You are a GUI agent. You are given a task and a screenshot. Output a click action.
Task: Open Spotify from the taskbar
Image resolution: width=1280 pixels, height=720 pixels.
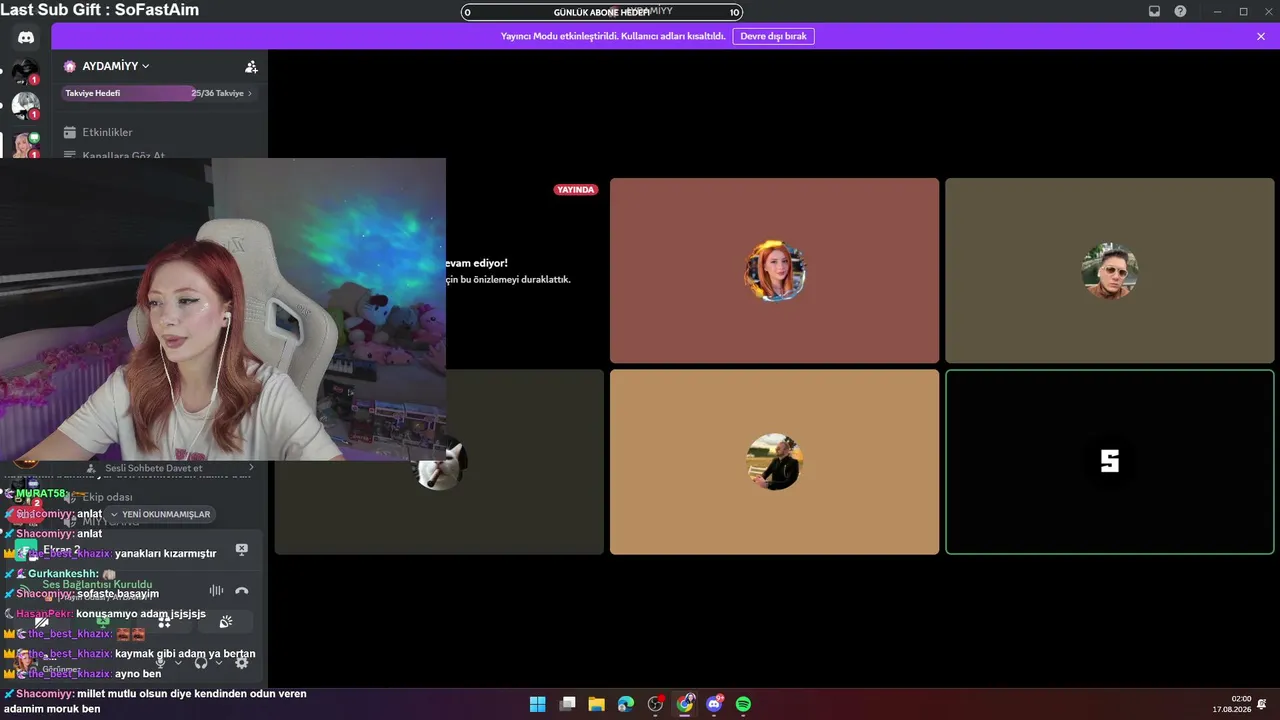(743, 704)
